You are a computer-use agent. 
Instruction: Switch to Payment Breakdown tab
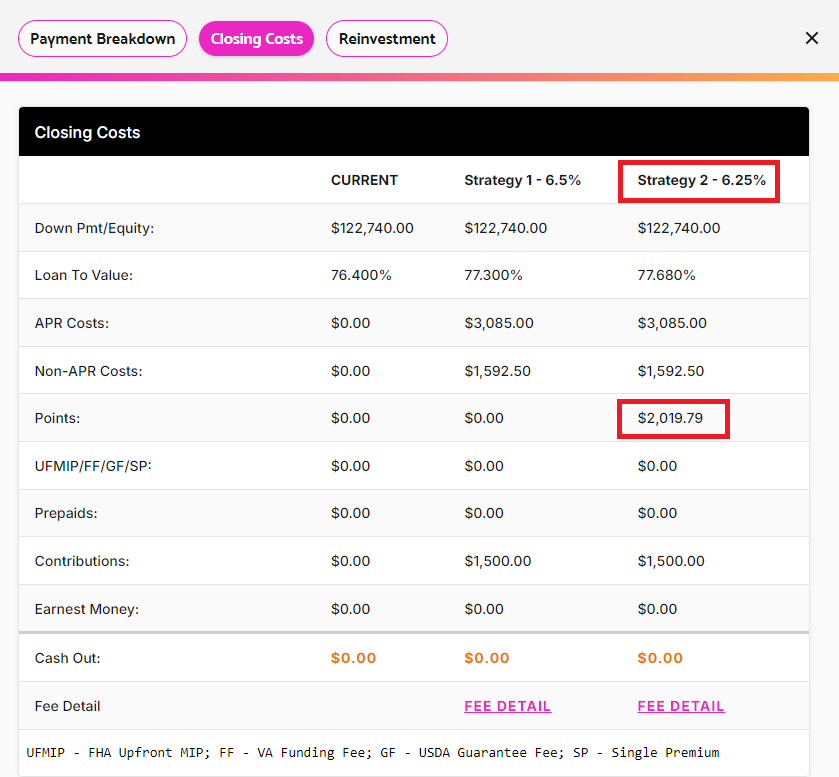click(102, 39)
